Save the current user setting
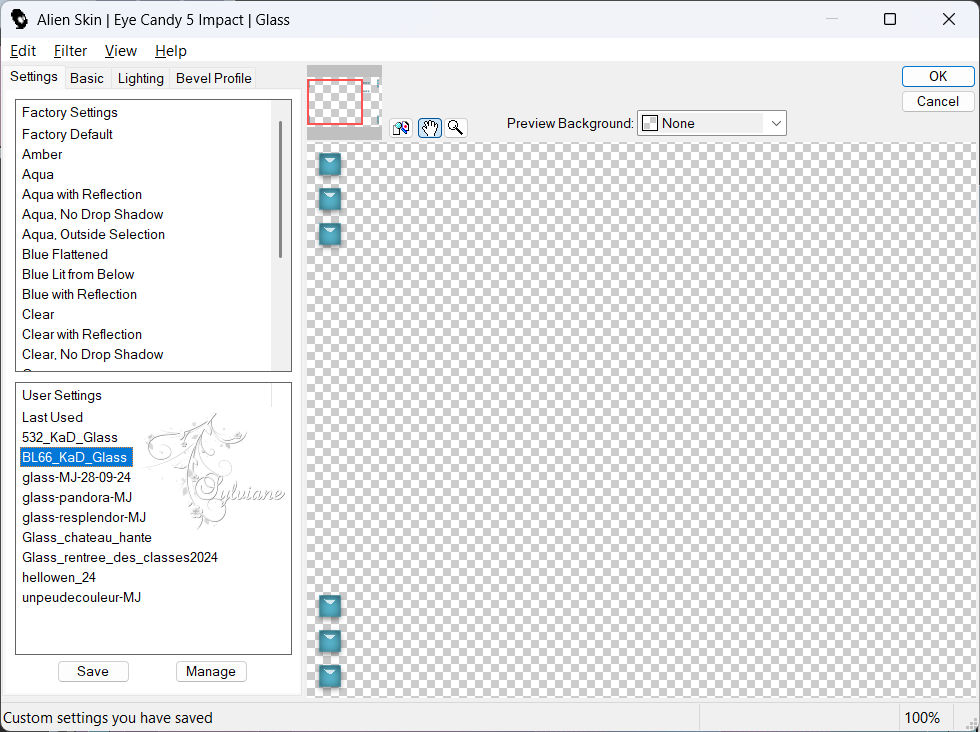Image resolution: width=980 pixels, height=732 pixels. [x=93, y=671]
